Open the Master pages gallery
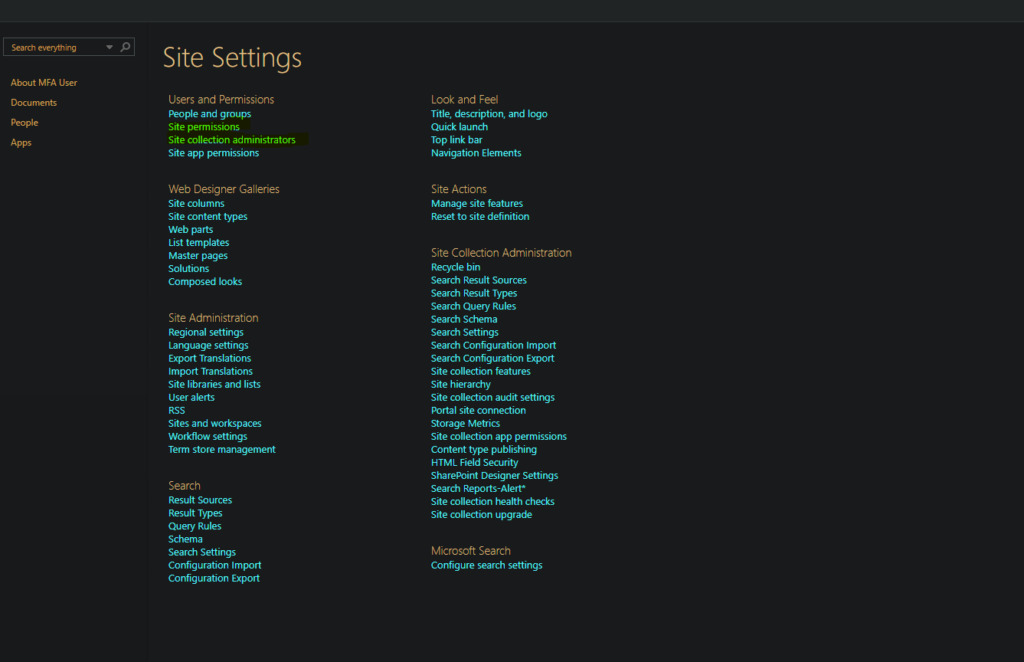 point(198,255)
